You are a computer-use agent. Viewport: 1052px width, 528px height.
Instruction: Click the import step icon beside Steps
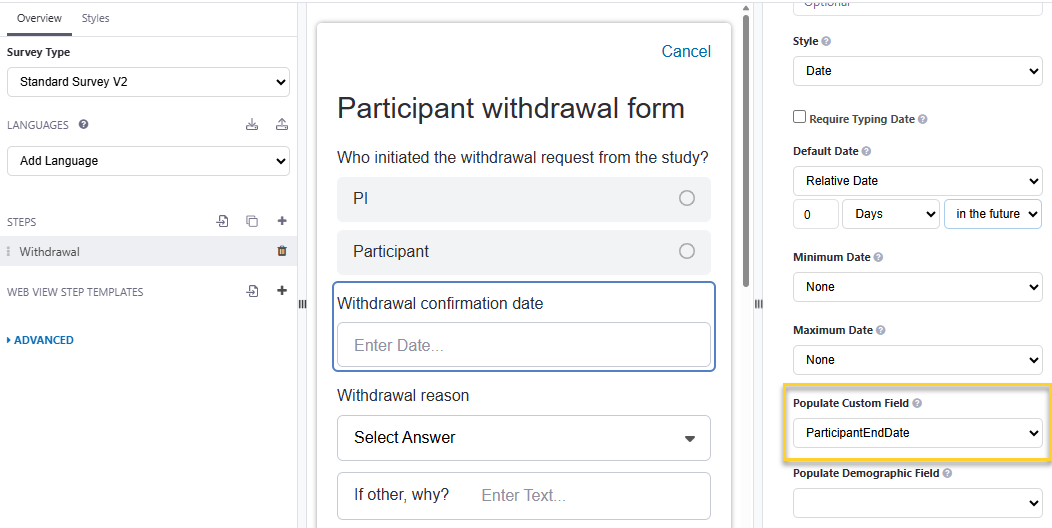coord(222,221)
